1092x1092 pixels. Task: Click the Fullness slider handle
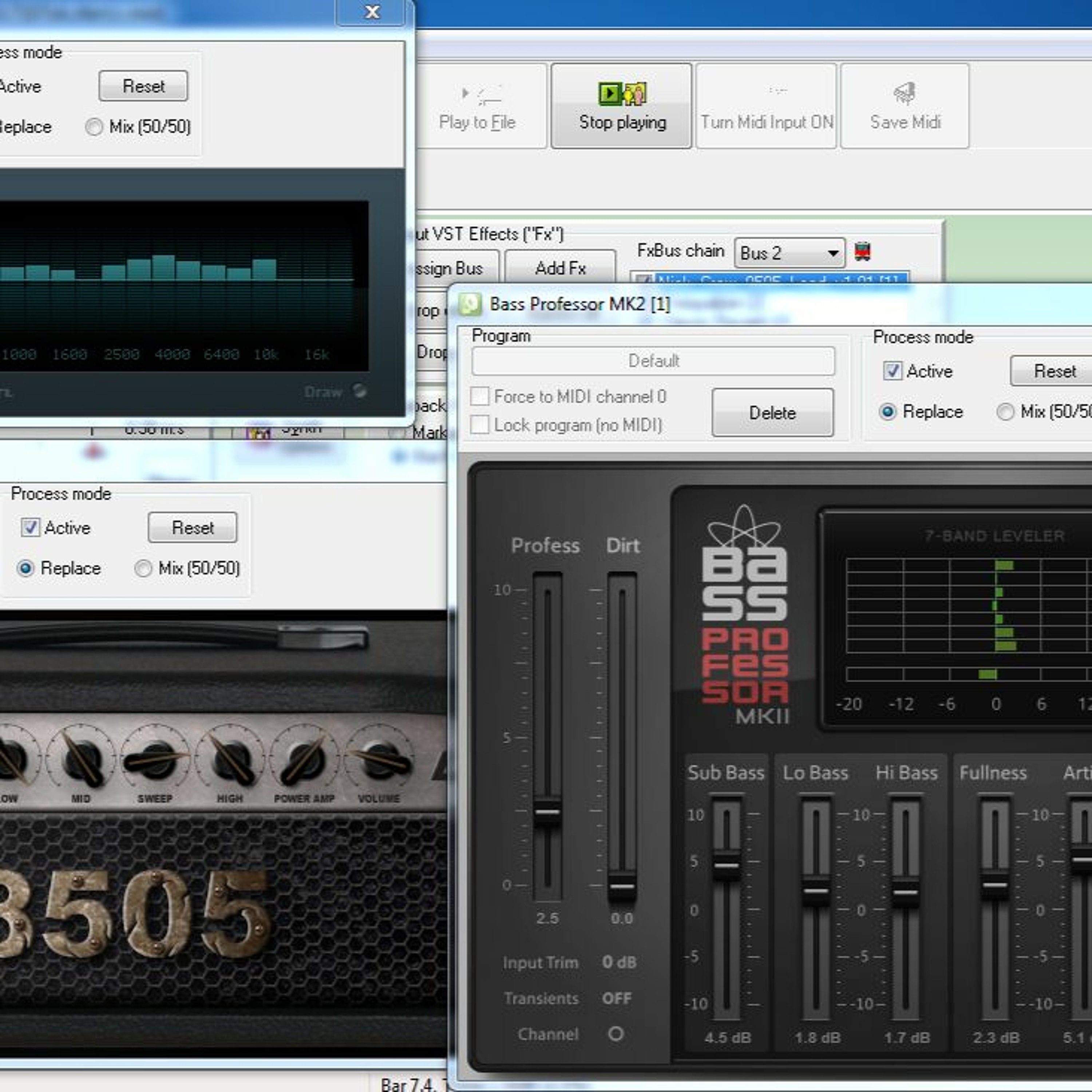coord(995,885)
